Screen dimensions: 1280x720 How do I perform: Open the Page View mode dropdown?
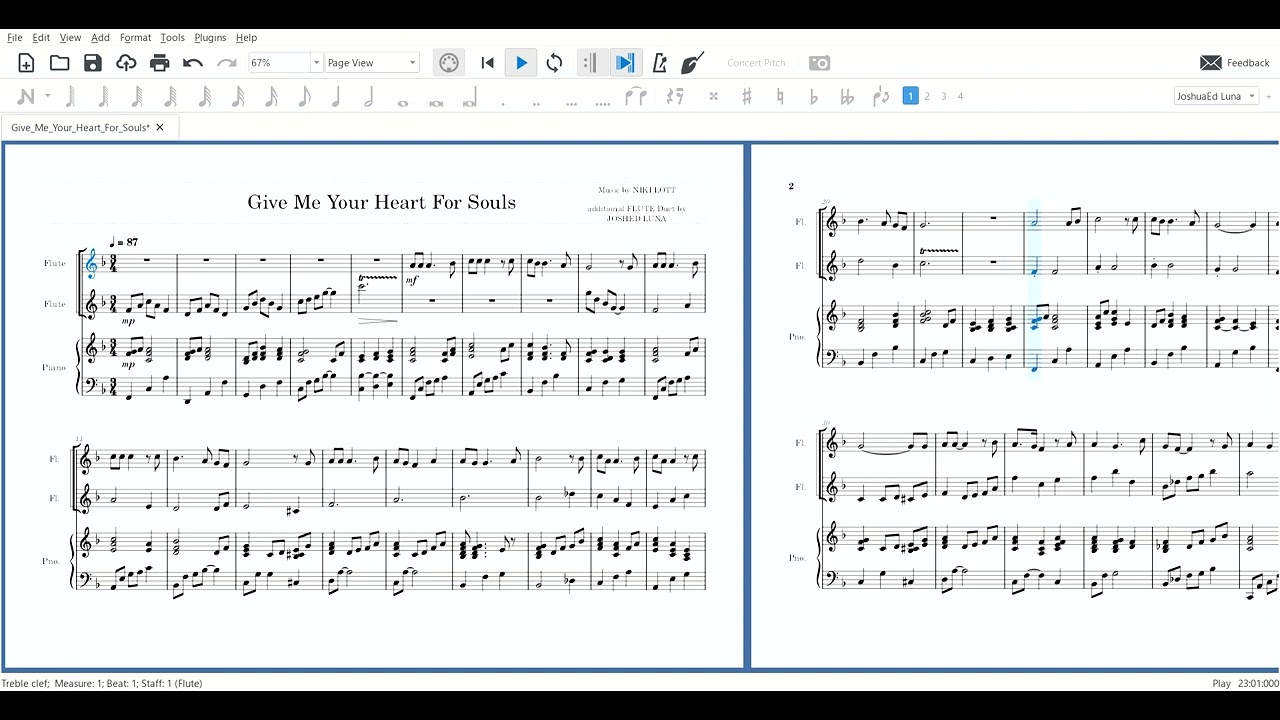(372, 63)
